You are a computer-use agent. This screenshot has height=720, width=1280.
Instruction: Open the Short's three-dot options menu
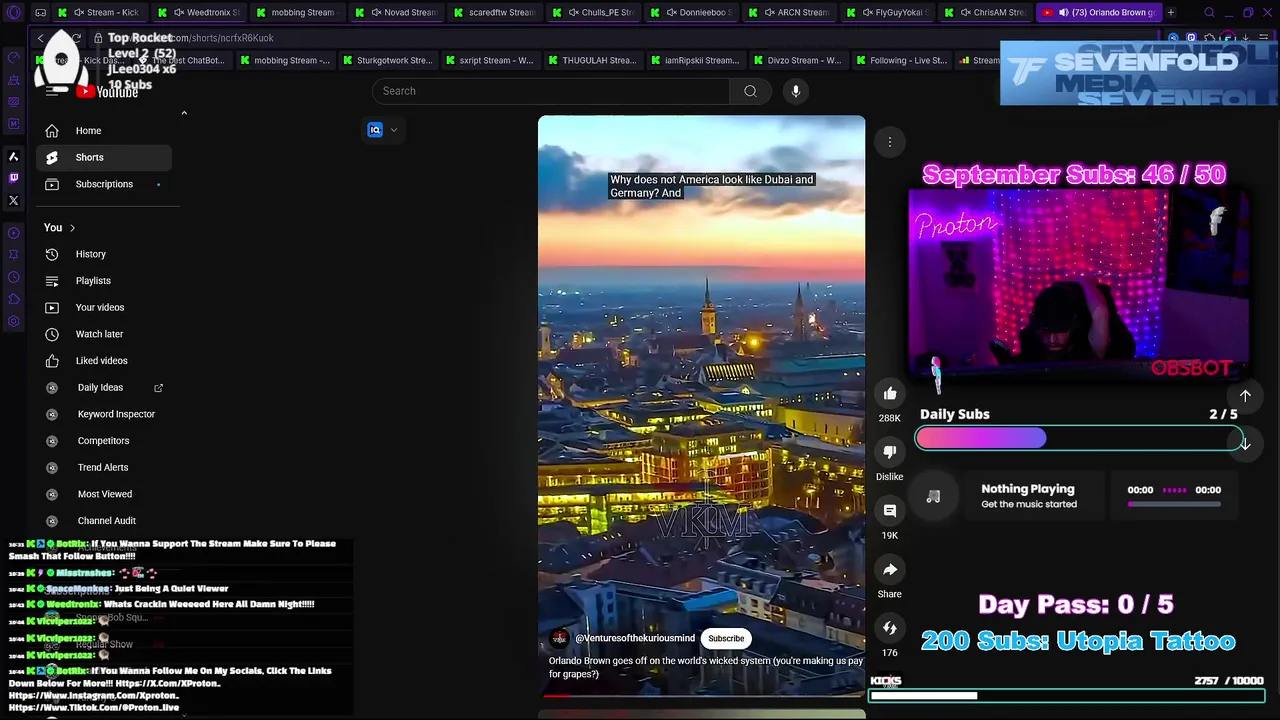point(889,142)
